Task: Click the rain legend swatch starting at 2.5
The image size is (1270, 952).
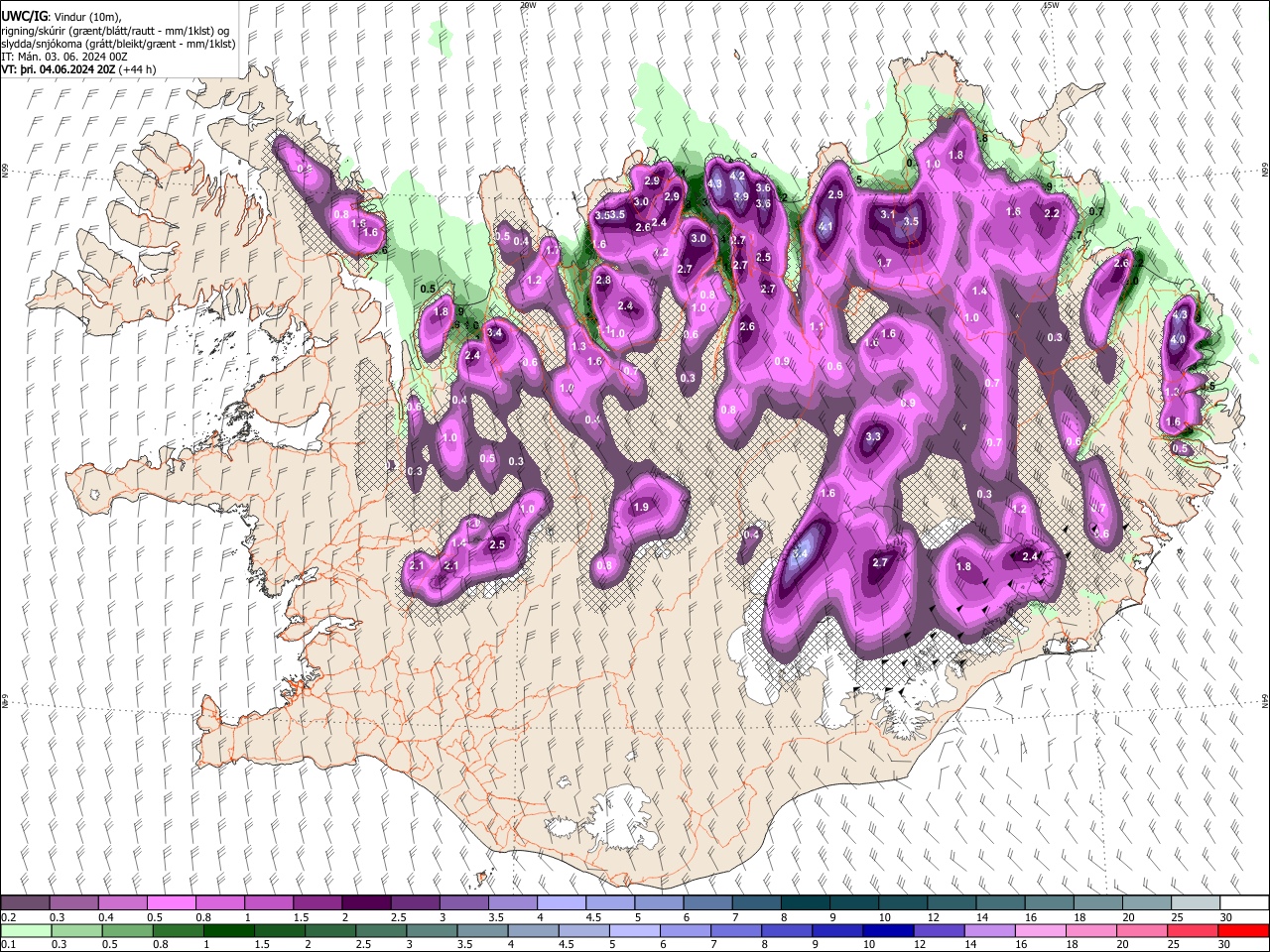Action: click(381, 930)
